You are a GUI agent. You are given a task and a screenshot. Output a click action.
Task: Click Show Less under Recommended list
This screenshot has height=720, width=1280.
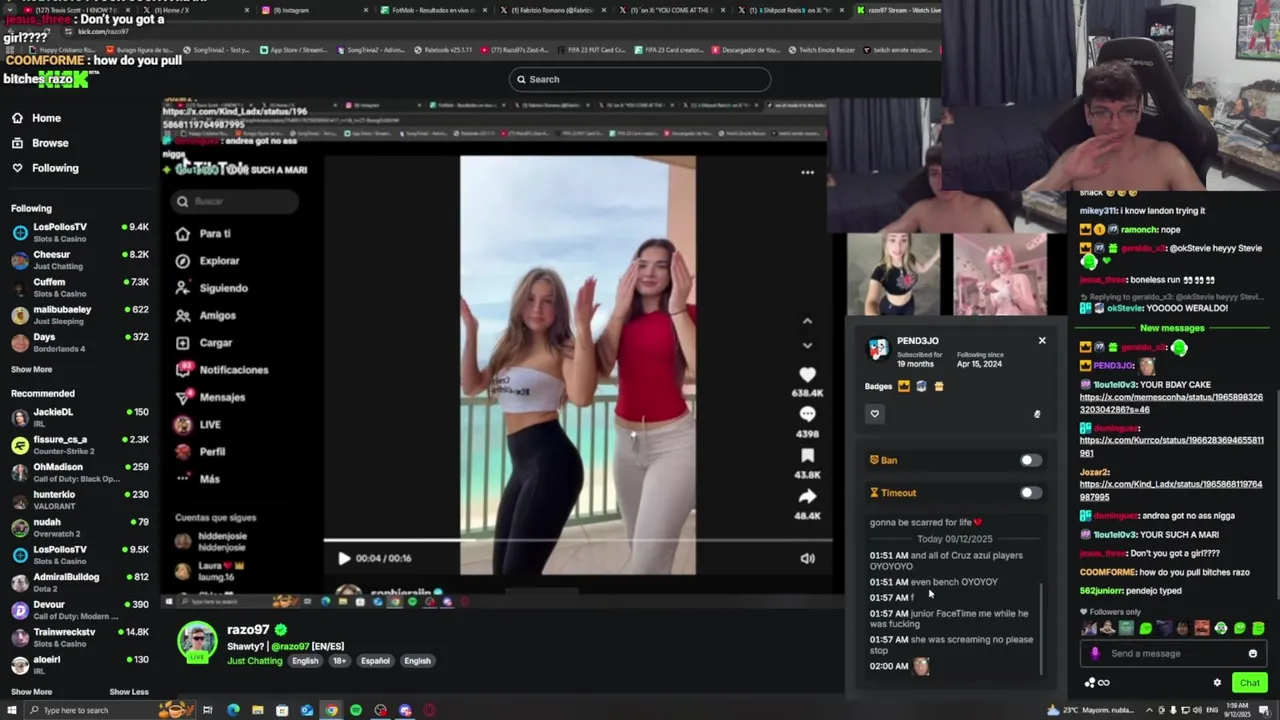[x=129, y=692]
